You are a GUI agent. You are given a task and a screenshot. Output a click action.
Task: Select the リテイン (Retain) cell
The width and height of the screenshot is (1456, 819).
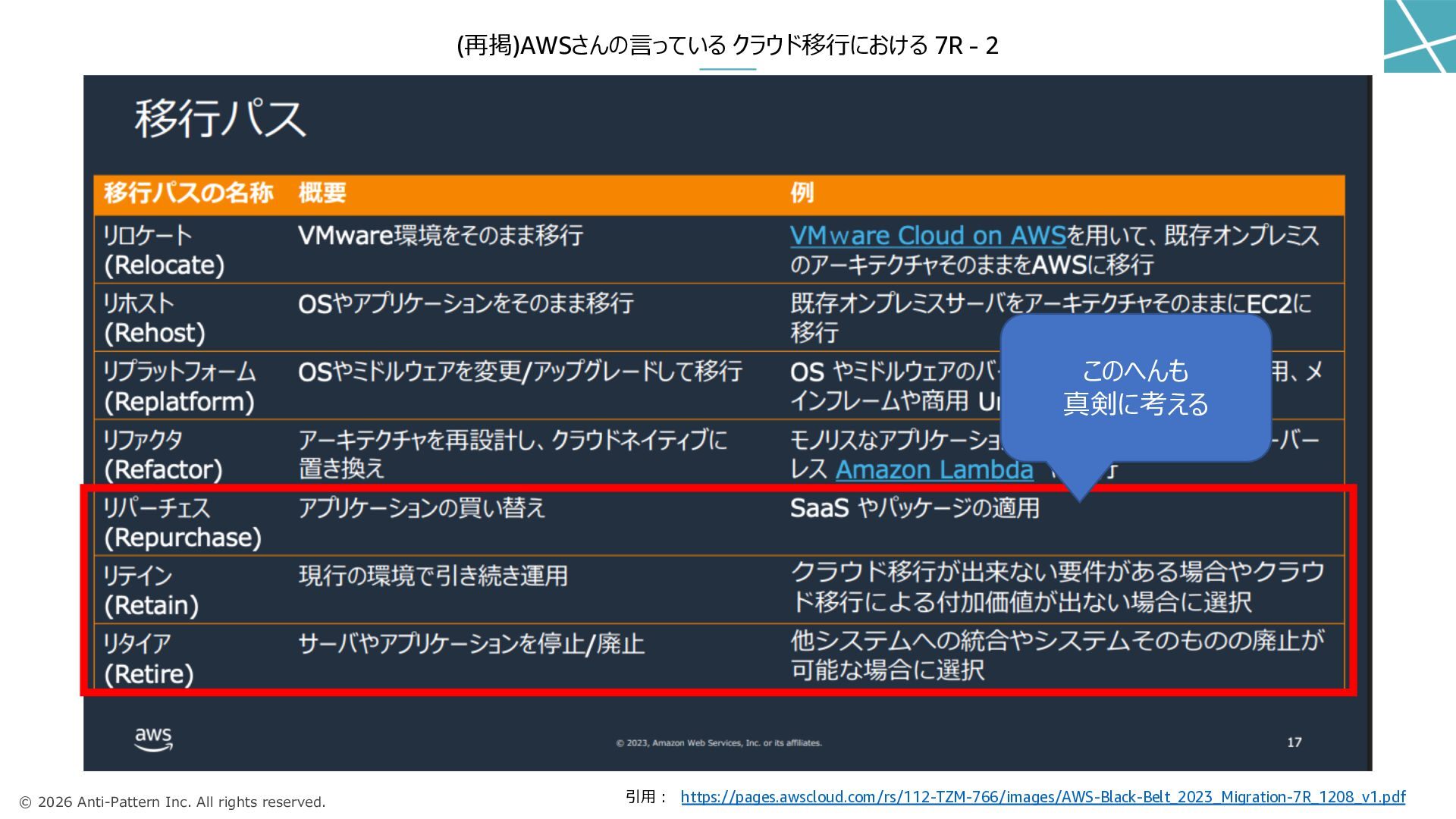point(151,591)
